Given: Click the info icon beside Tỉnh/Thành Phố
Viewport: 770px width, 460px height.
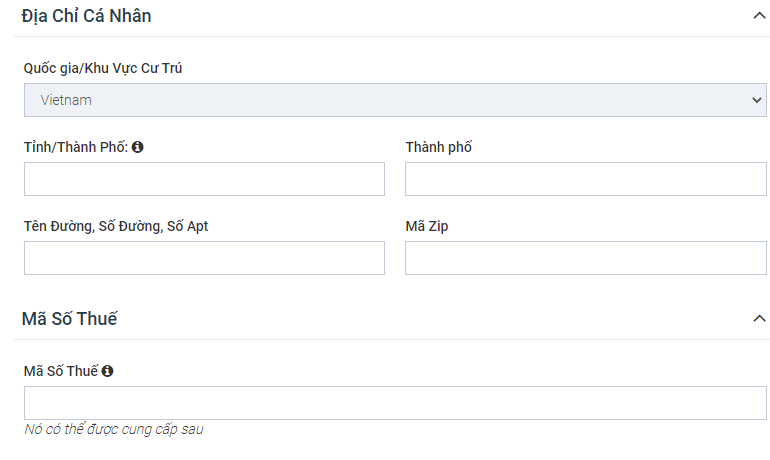Looking at the screenshot, I should [138, 147].
